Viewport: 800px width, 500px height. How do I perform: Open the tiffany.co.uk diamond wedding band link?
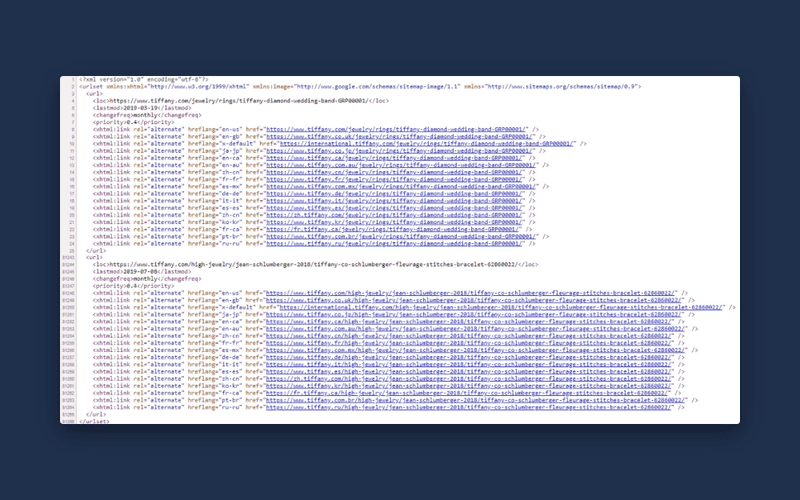point(401,137)
